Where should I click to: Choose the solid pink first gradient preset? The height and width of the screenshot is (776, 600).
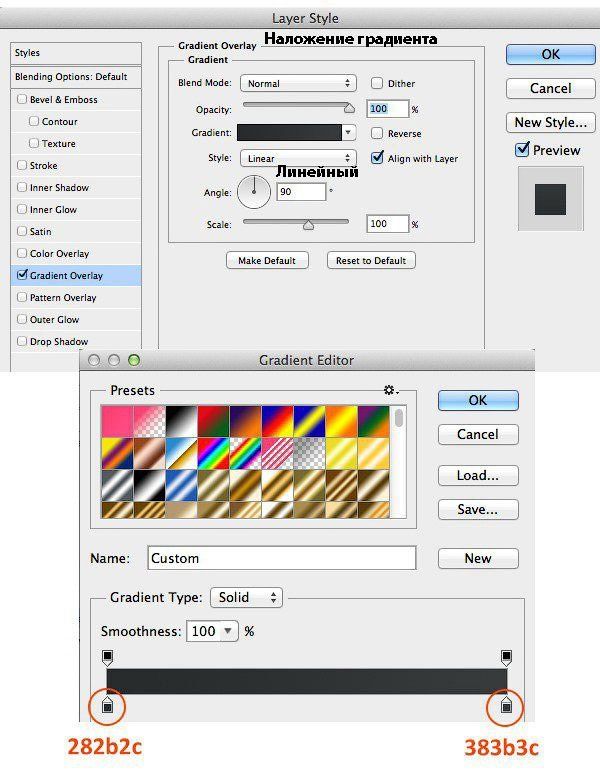[117, 421]
